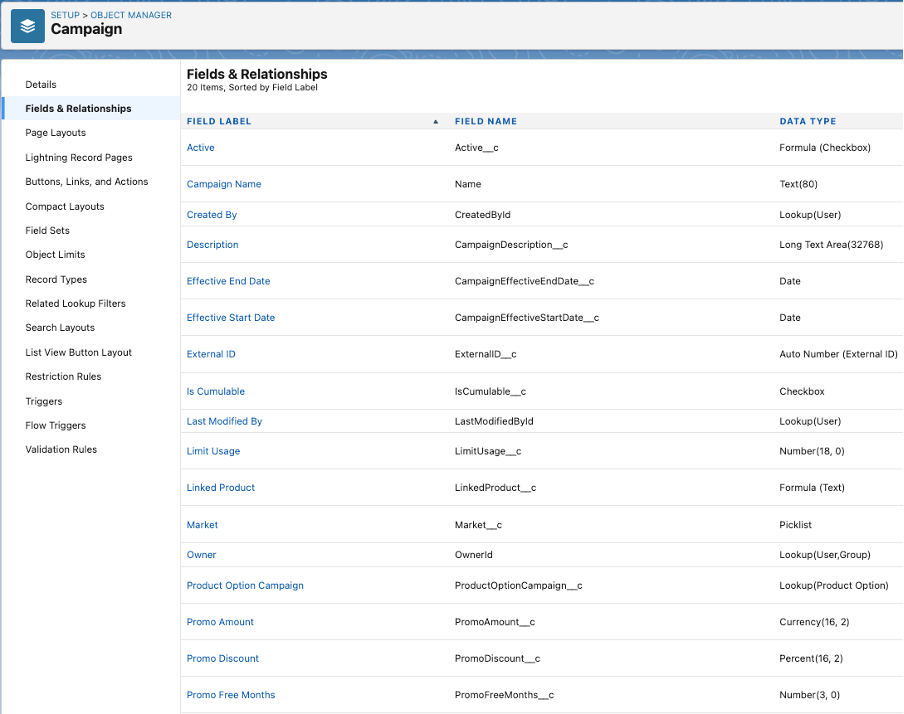Open the Effective End Date field
Screen dimensions: 904x714
coord(228,281)
